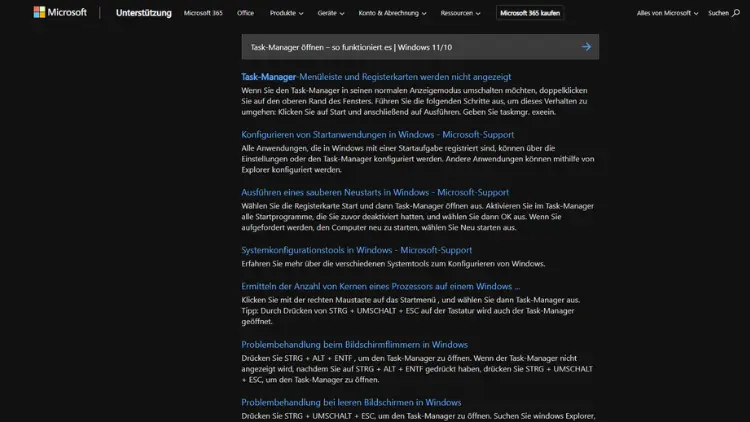Click the snippet starting "Drücken Sie STRG + ALT + ENTF"

tap(417, 369)
